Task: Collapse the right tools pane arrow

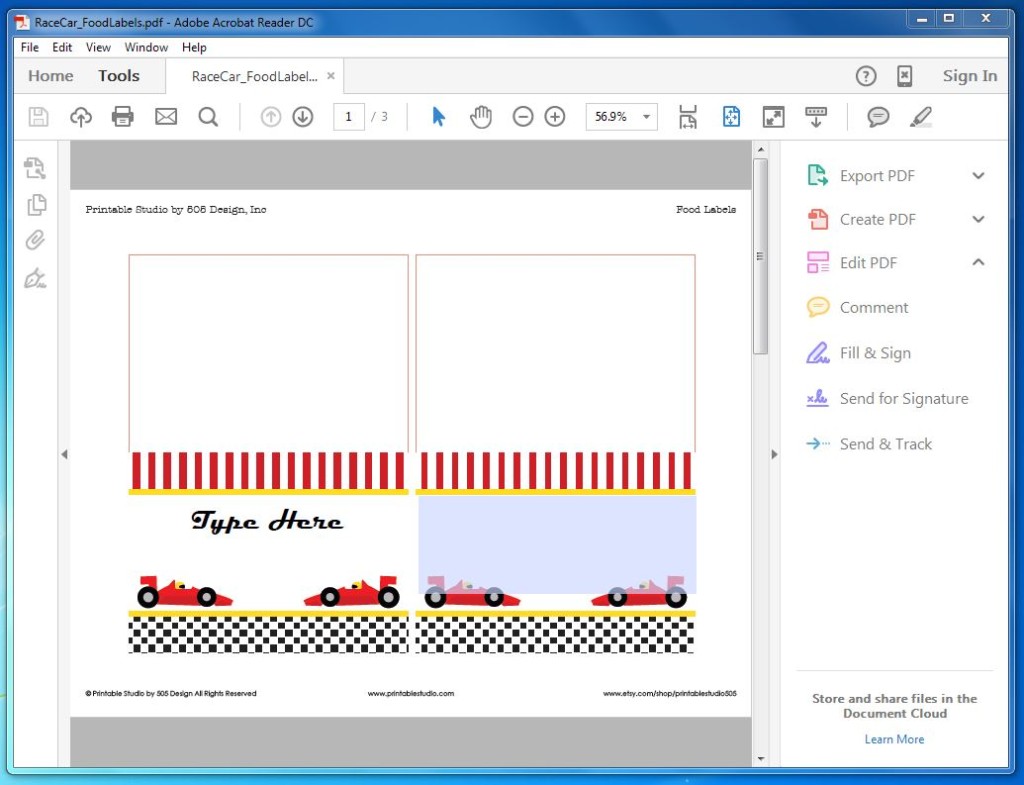Action: (x=775, y=454)
